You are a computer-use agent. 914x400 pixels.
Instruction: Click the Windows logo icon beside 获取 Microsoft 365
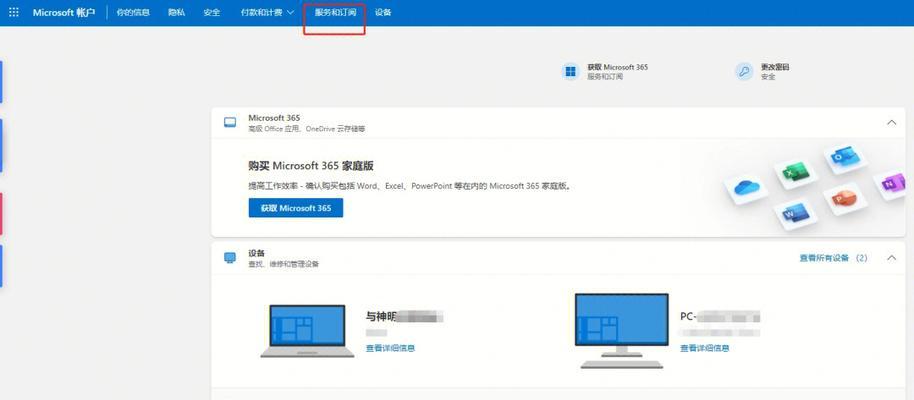point(571,72)
